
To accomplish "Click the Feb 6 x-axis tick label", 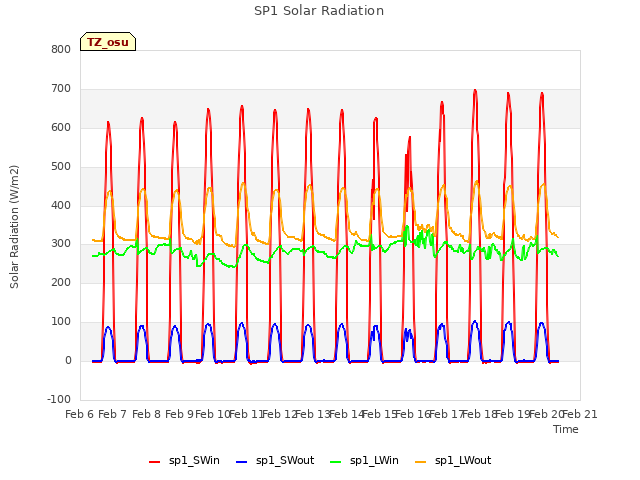I will 80,414.
